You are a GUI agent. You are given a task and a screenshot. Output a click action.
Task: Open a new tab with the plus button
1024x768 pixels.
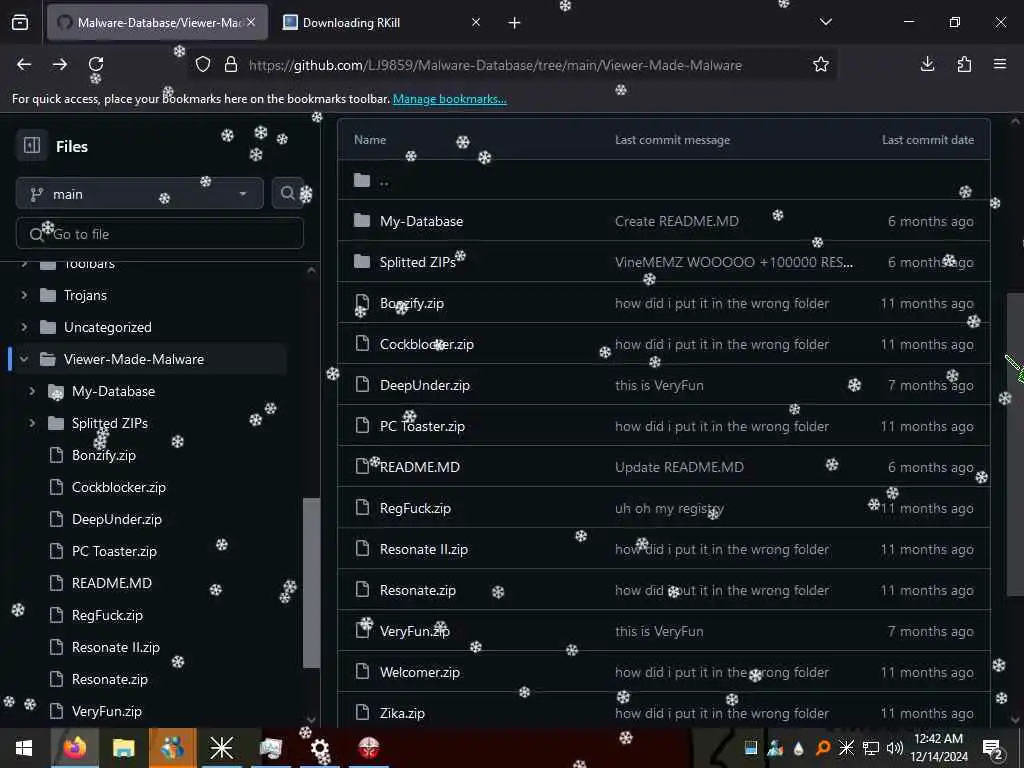[514, 23]
